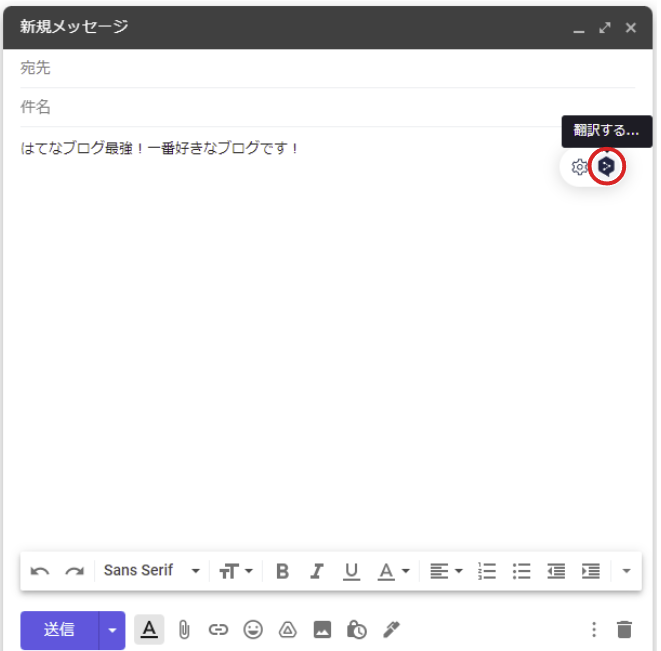Toggle confidential mode lock-clock icon
661x651 pixels.
(357, 630)
